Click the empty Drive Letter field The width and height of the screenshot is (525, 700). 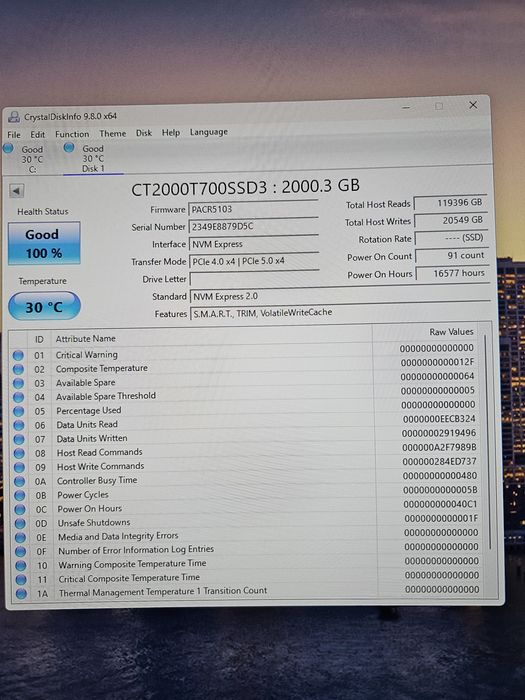point(254,279)
